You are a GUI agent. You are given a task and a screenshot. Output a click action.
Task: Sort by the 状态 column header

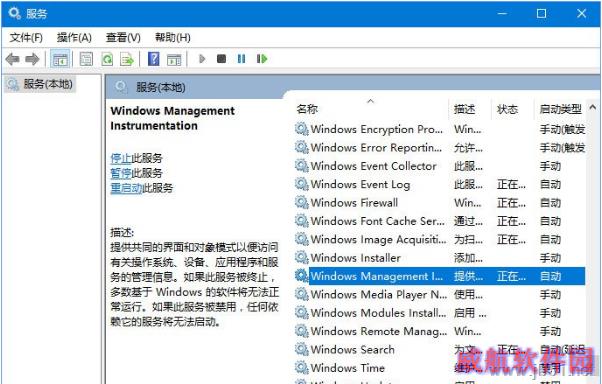click(x=507, y=109)
